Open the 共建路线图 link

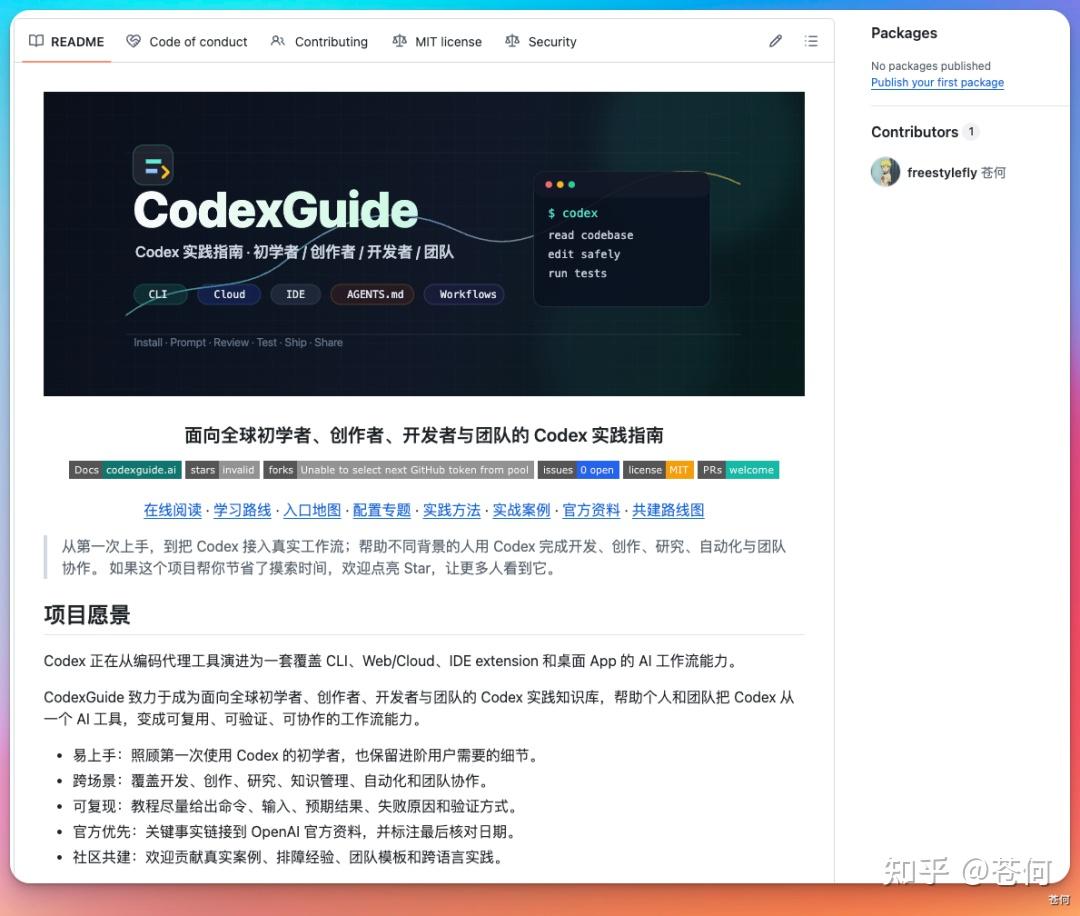[x=668, y=510]
